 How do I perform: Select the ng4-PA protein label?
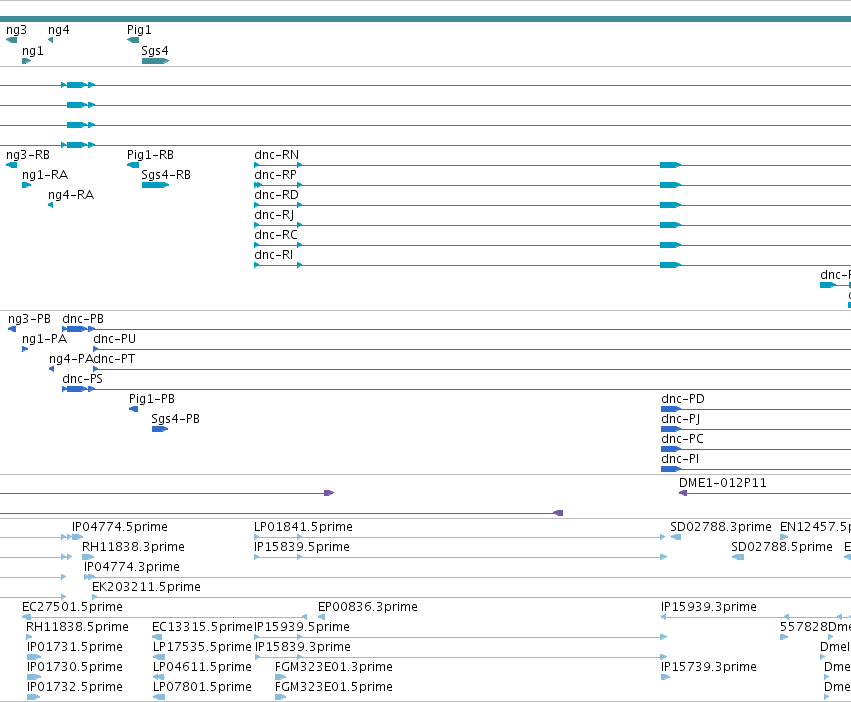click(x=71, y=359)
